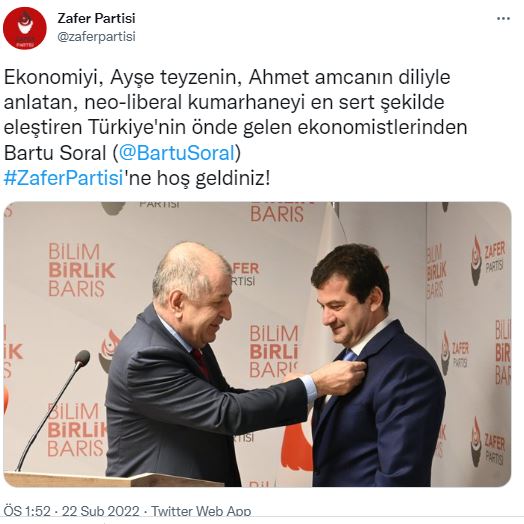Open the Zafer Partisi profile avatar
The width and height of the screenshot is (524, 524).
24,28
